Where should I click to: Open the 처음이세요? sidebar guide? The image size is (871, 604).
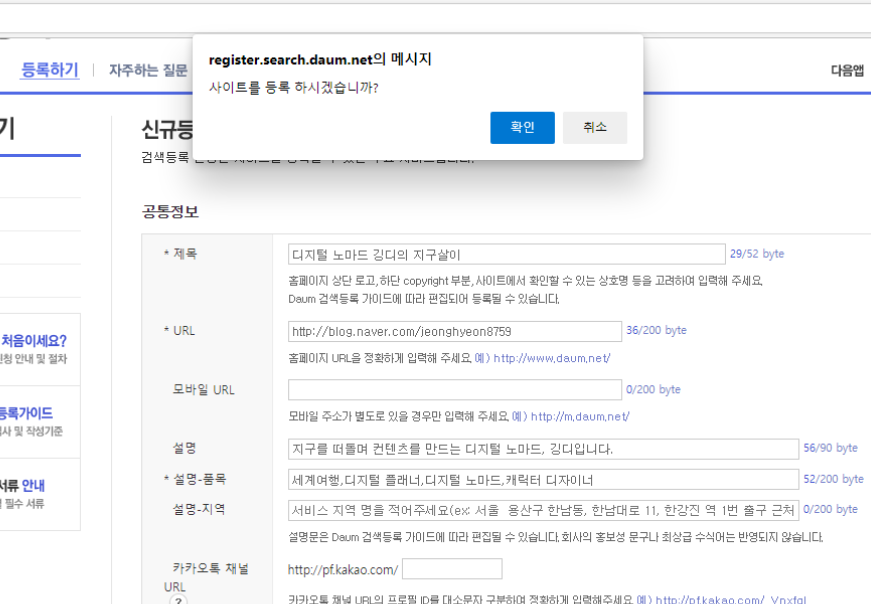pos(34,341)
